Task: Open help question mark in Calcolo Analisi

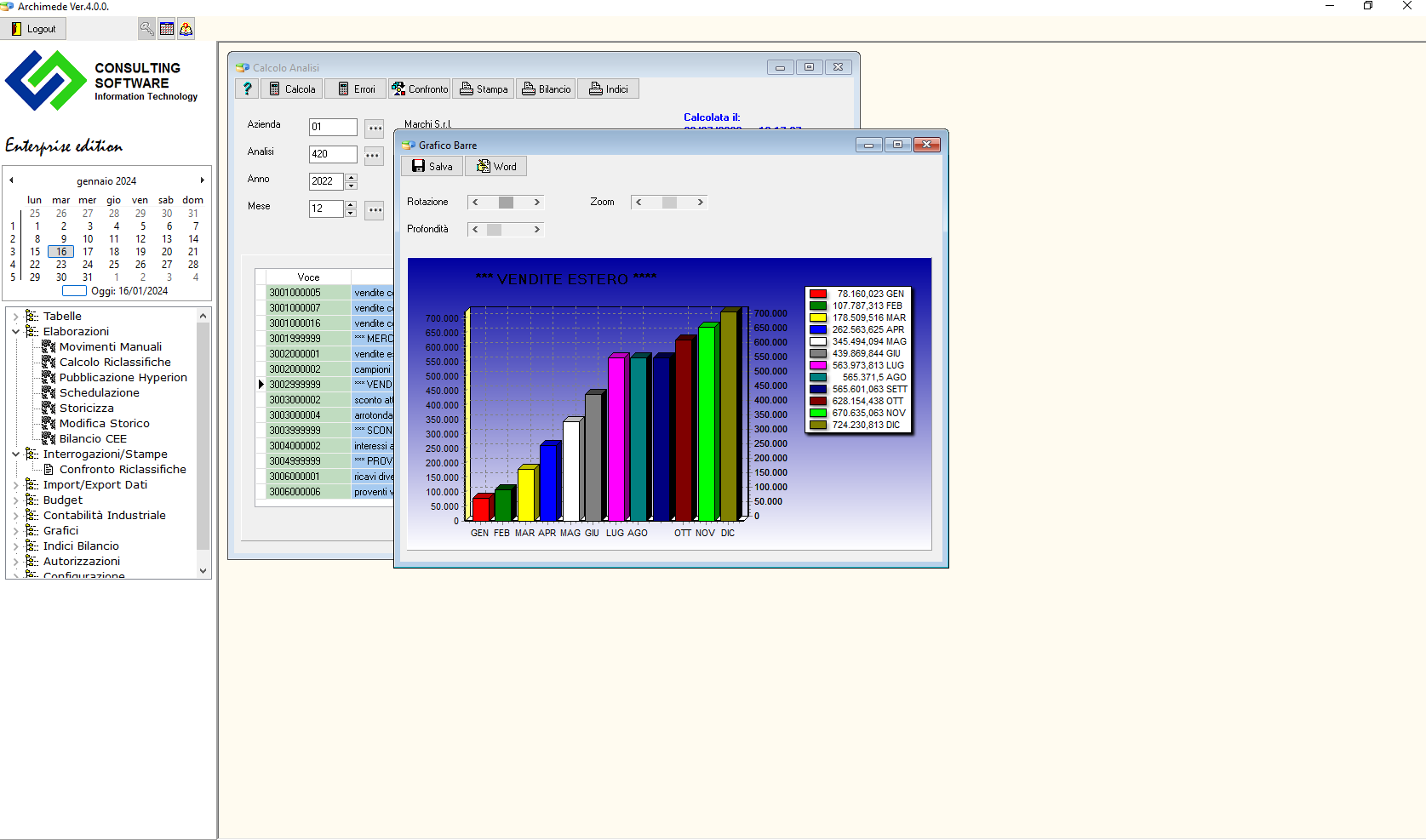Action: tap(247, 89)
